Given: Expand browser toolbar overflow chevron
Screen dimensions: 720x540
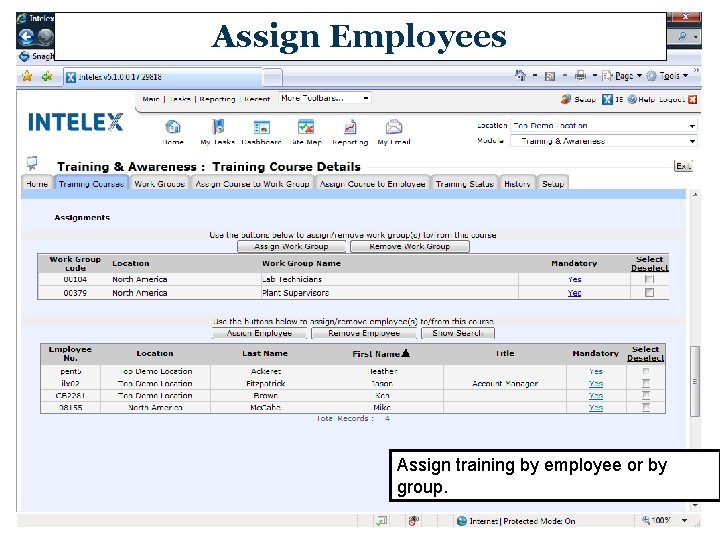Looking at the screenshot, I should point(696,70).
